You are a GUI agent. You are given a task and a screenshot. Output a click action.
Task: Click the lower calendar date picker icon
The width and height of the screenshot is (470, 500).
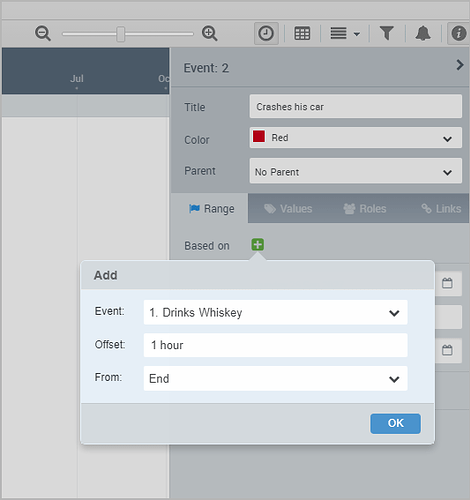coord(447,350)
